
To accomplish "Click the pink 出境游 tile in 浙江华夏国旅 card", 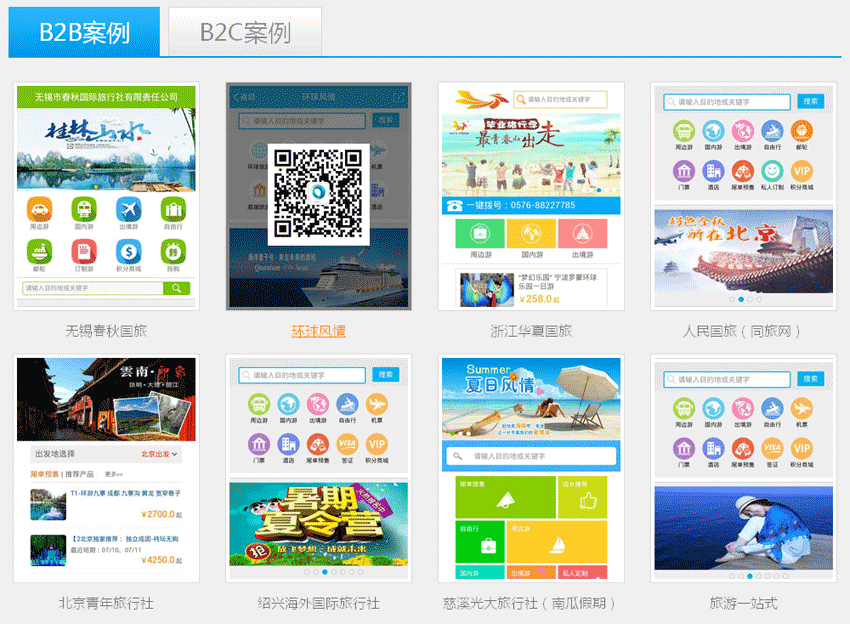I will [x=582, y=234].
